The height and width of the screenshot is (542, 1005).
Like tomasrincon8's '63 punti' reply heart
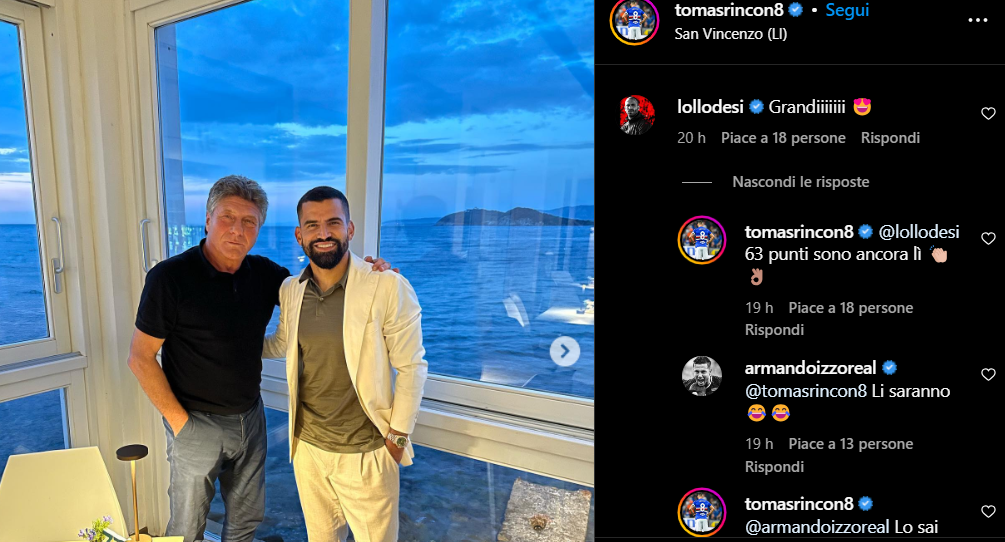(988, 239)
